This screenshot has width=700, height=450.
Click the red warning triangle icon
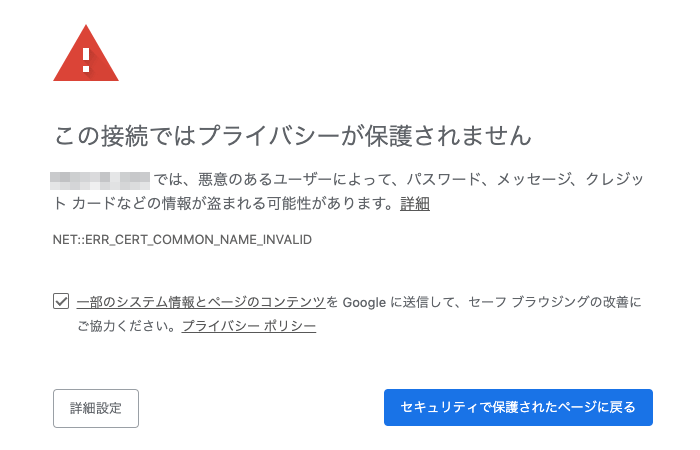point(86,53)
